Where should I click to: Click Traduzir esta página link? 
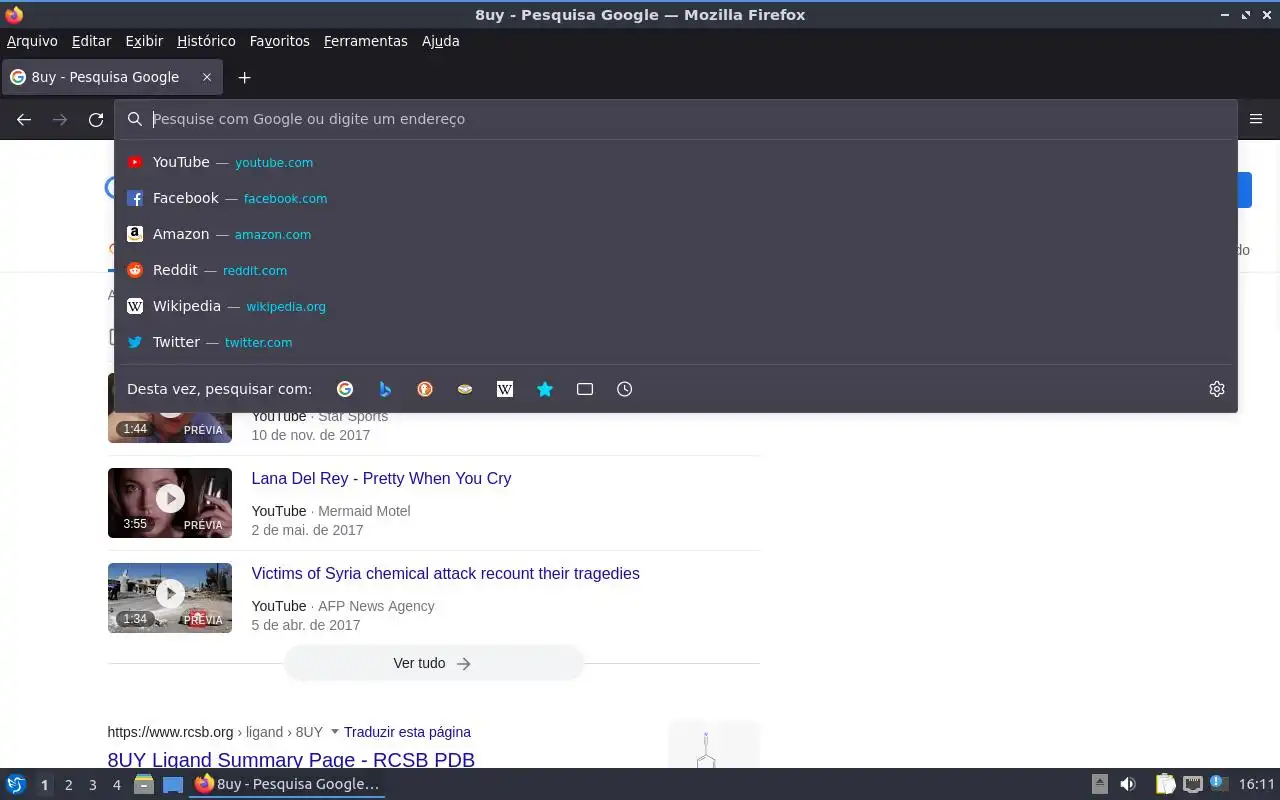[x=407, y=732]
